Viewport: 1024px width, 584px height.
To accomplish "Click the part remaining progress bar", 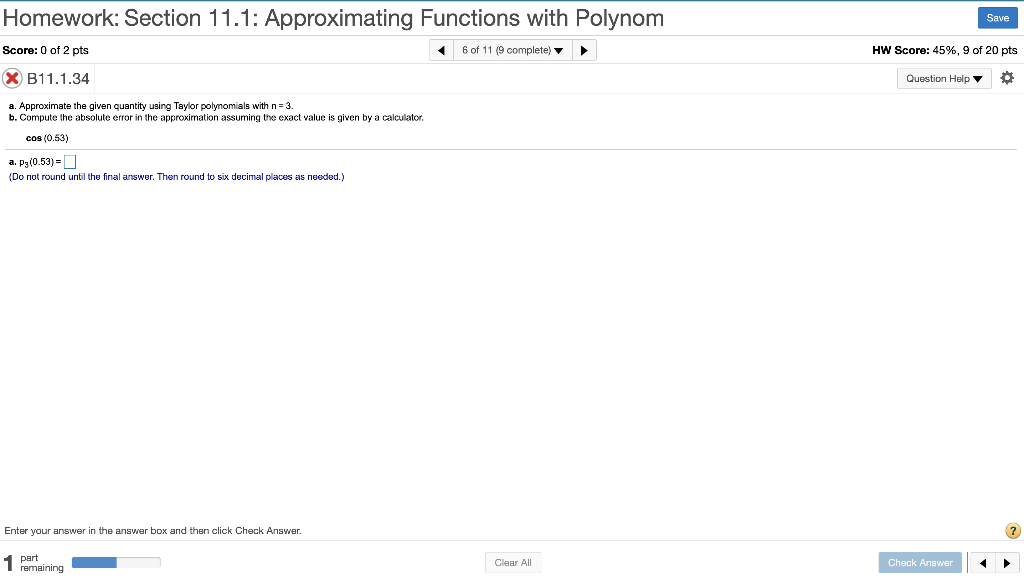I will pos(115,562).
